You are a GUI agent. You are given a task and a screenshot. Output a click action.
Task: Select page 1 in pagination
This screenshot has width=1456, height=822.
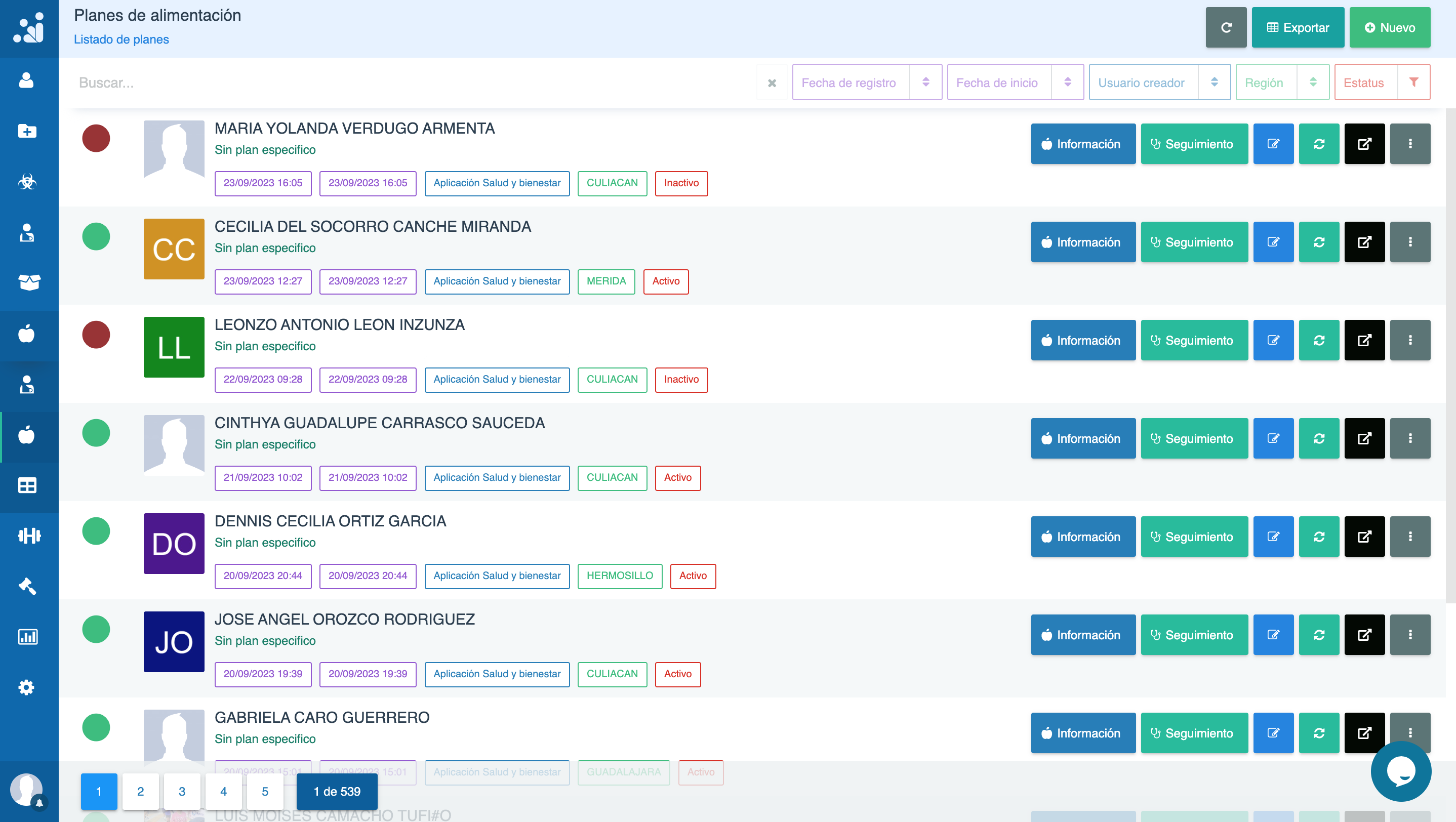tap(99, 792)
